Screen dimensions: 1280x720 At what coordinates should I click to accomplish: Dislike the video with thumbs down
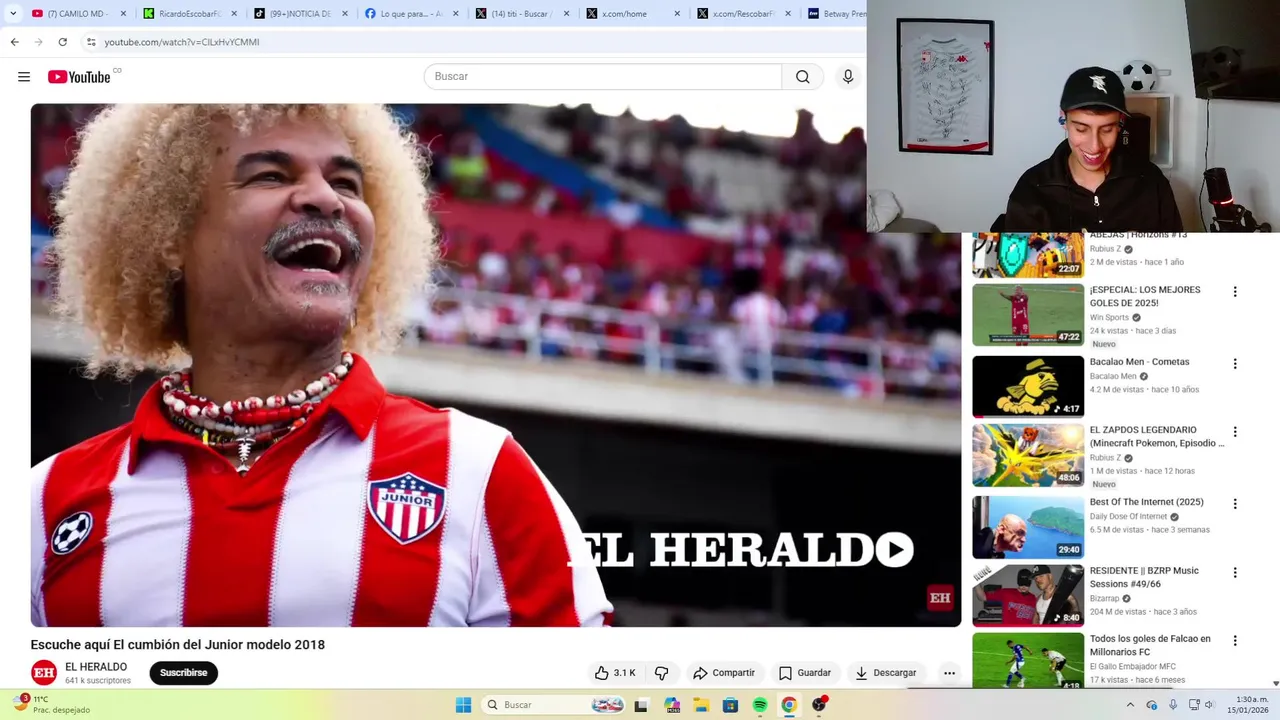pyautogui.click(x=661, y=673)
